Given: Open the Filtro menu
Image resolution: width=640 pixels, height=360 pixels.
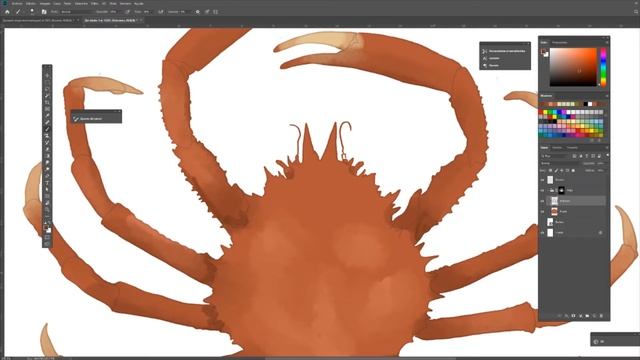Looking at the screenshot, I should [94, 3].
